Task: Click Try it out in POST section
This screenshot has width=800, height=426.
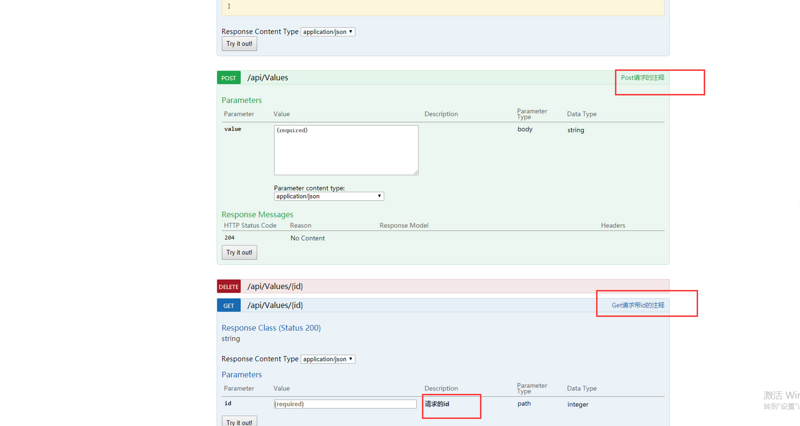Action: 239,253
